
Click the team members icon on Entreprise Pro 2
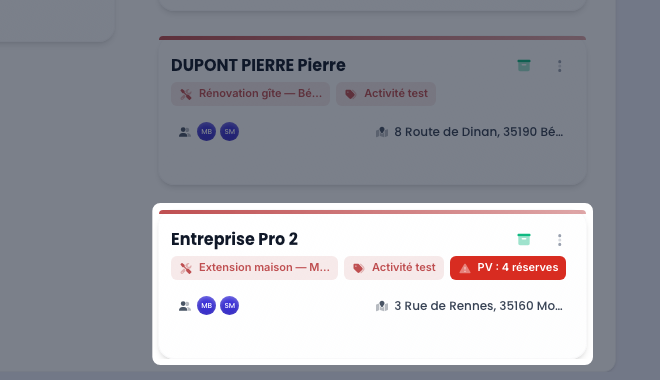(x=184, y=306)
